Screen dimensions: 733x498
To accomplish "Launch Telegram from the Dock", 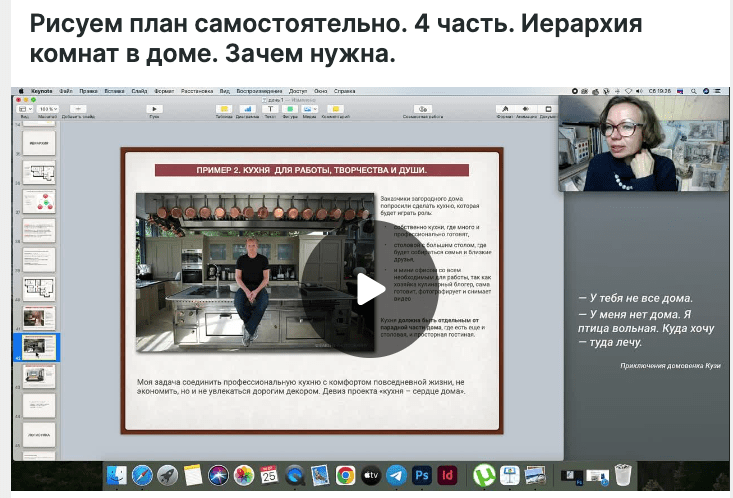I will tap(396, 475).
